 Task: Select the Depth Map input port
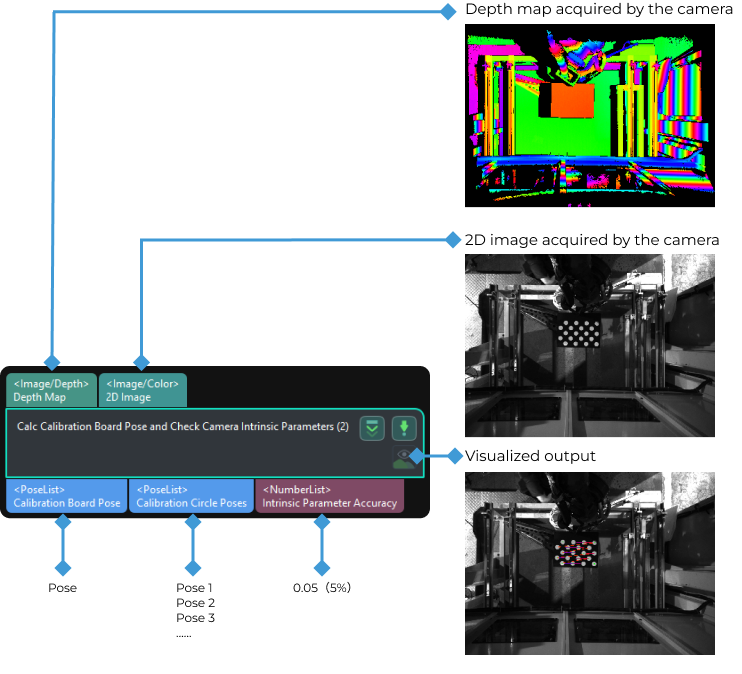point(51,390)
